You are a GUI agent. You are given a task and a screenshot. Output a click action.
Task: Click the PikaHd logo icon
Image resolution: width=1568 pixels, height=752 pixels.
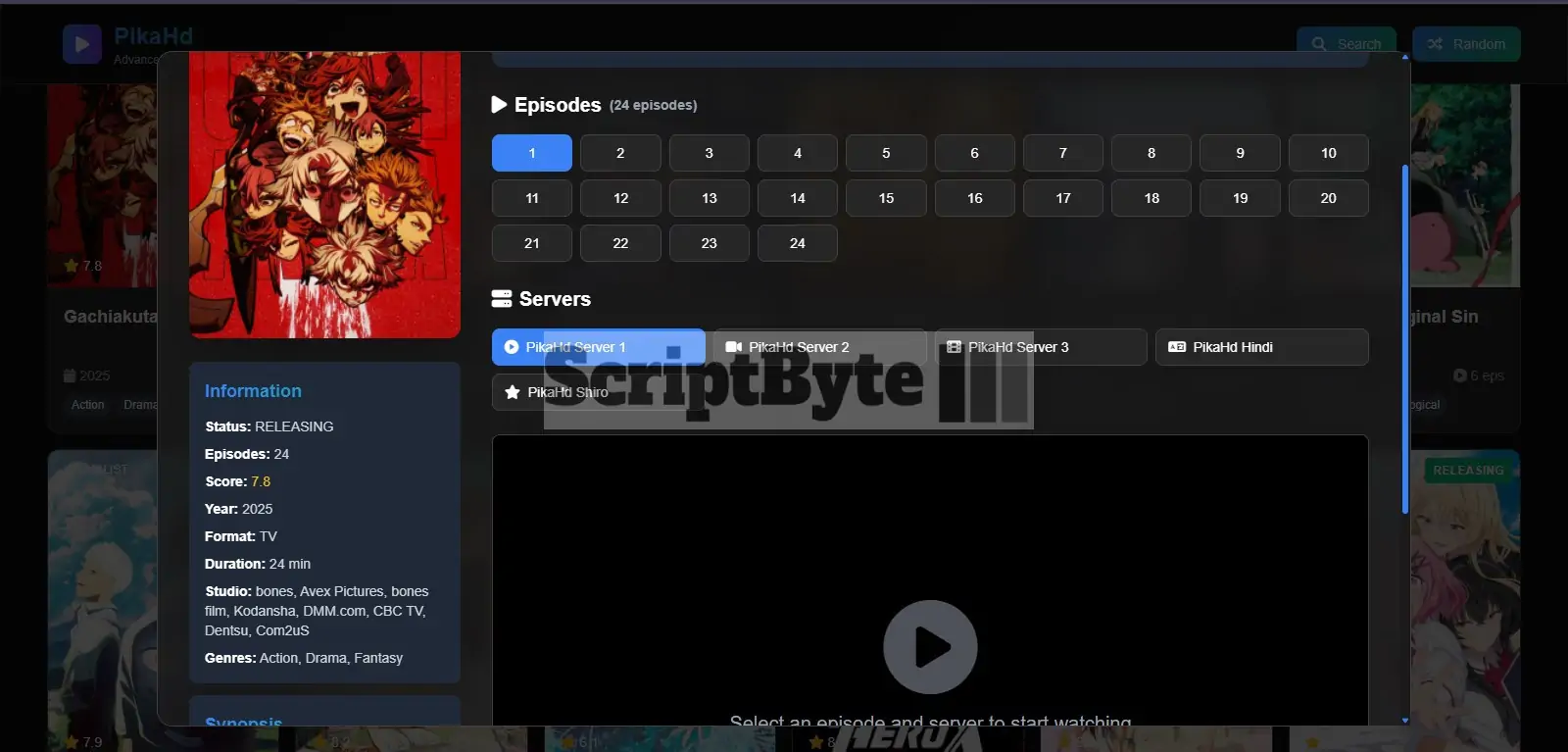pyautogui.click(x=82, y=44)
